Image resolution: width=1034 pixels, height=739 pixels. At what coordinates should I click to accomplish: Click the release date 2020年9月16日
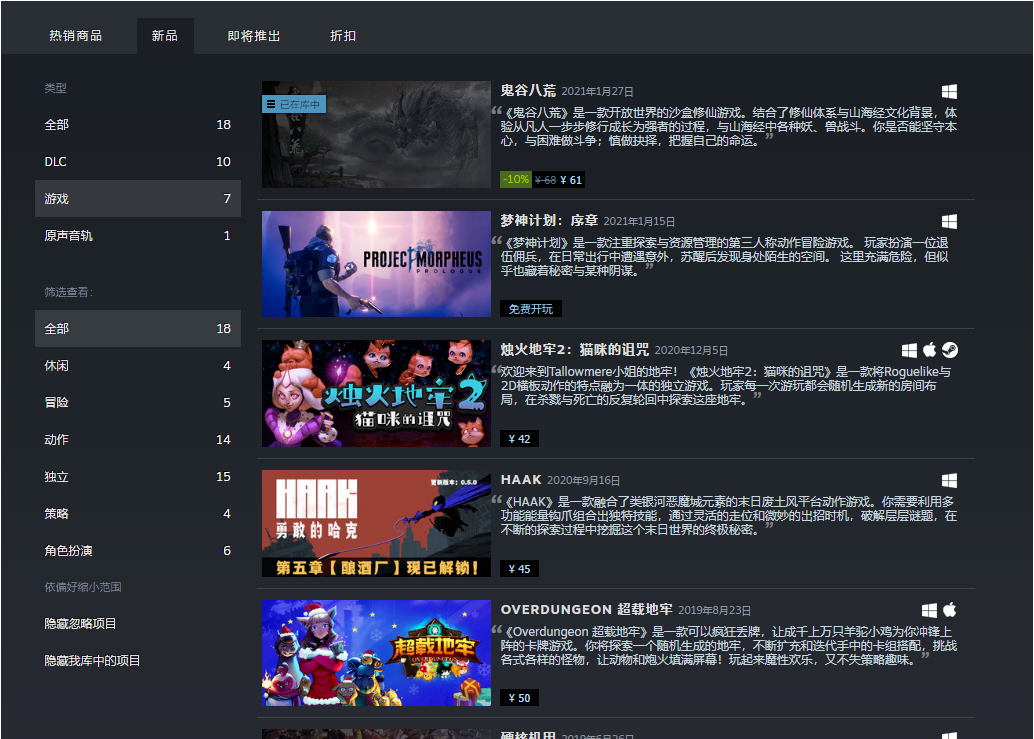pyautogui.click(x=584, y=481)
